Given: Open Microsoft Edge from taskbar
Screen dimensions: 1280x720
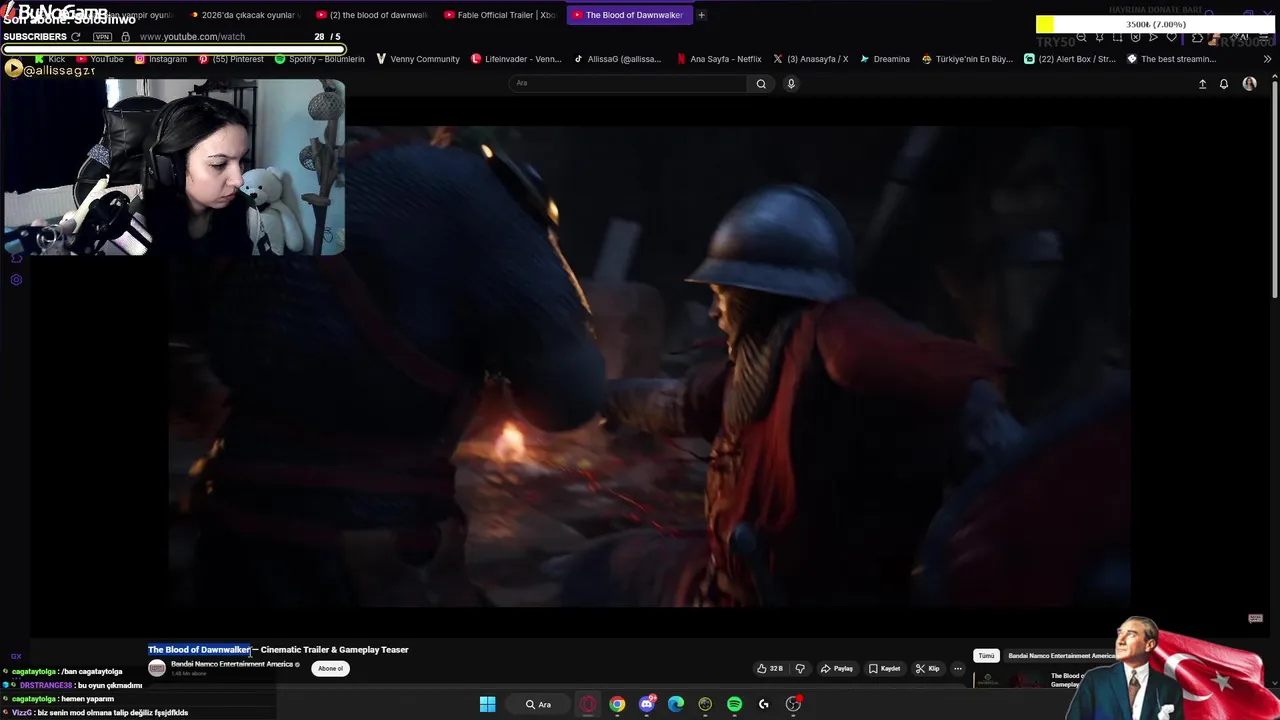Looking at the screenshot, I should tap(676, 704).
